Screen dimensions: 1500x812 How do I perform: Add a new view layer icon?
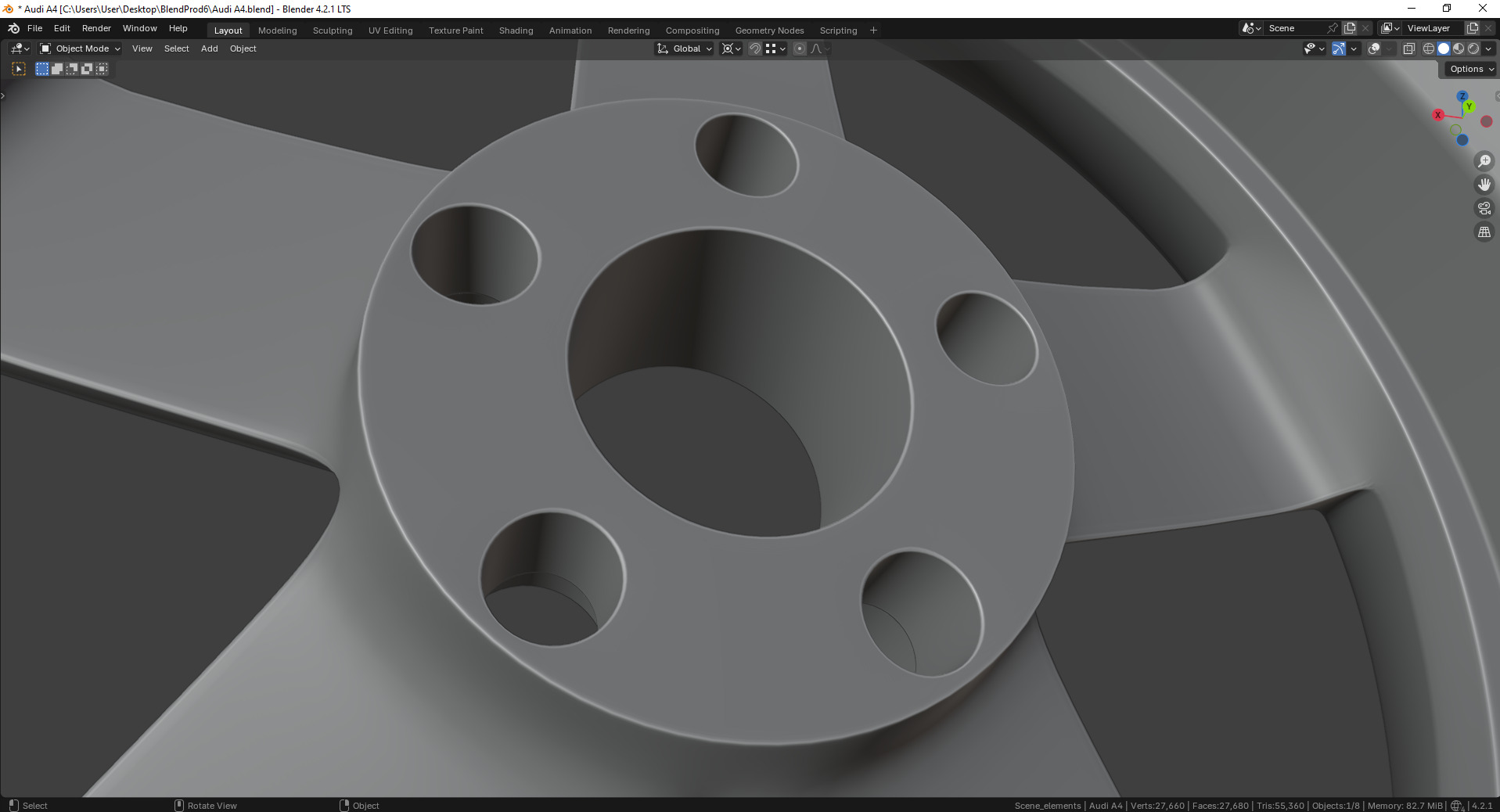[1473, 28]
